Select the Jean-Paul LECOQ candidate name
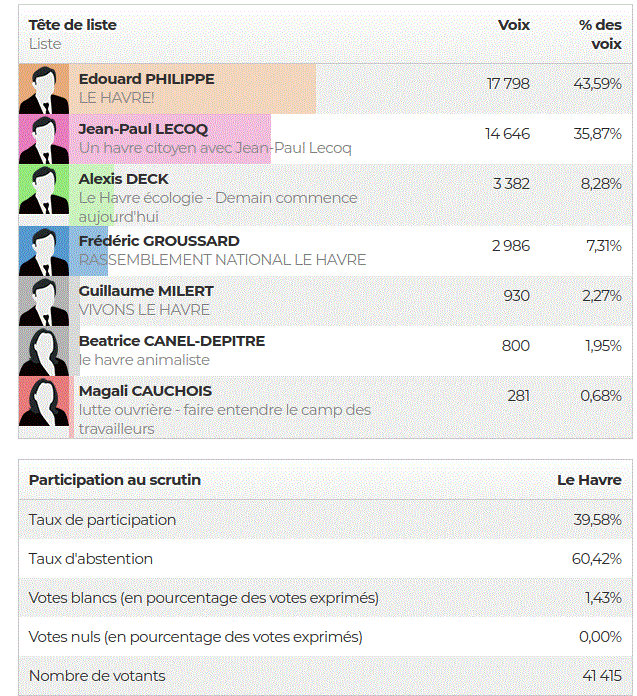 point(143,129)
